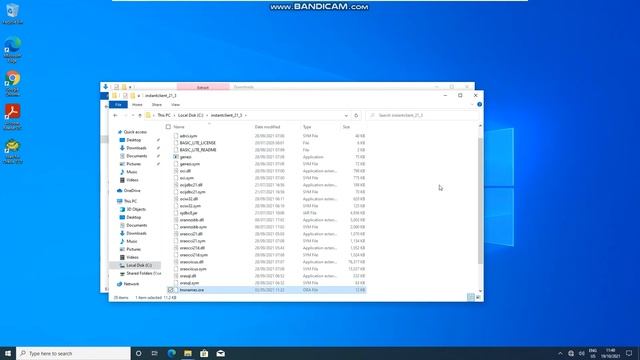Open Microsoft Store from the taskbar

tap(204, 353)
